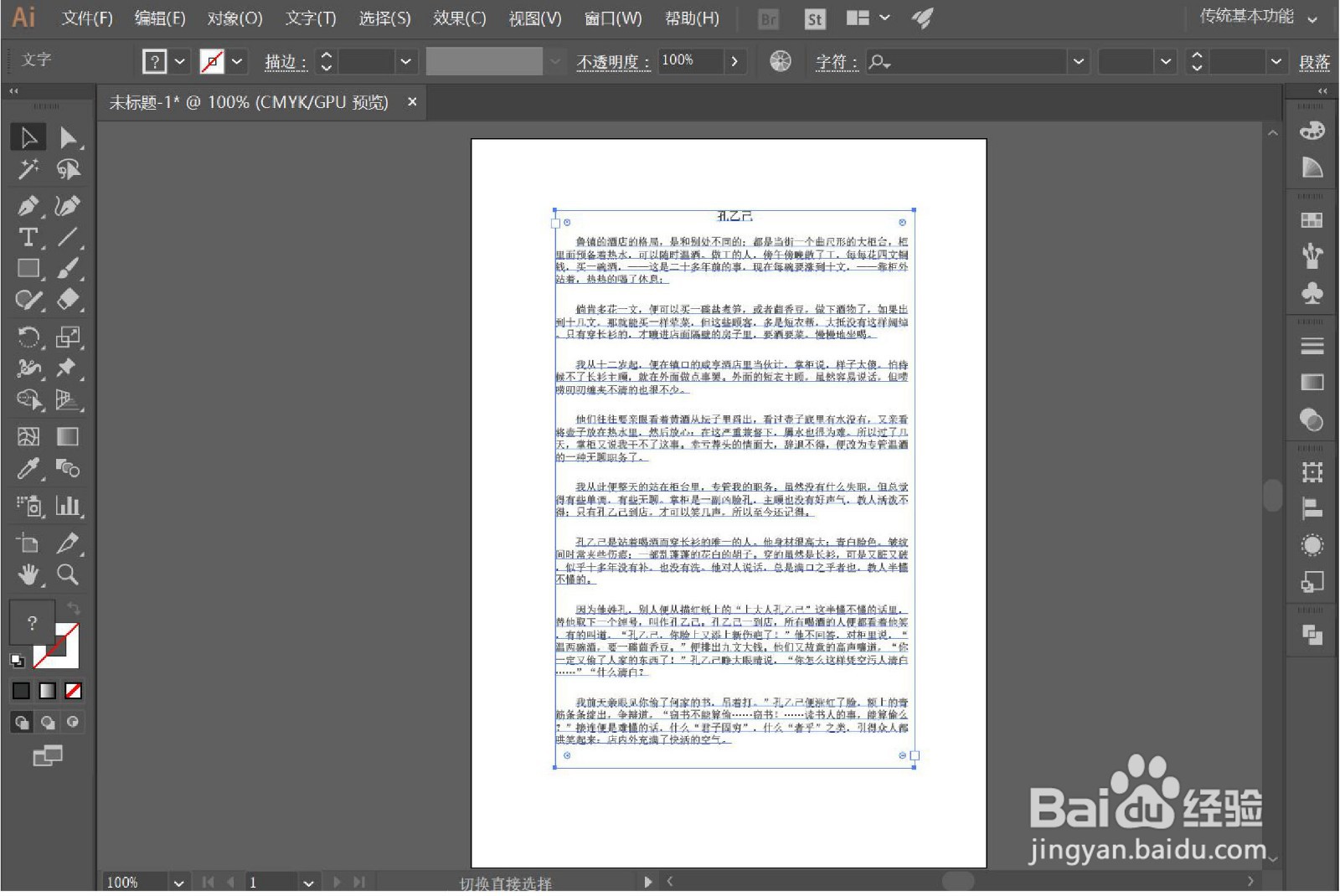This screenshot has width=1340, height=896.
Task: Select the Gradient tool
Action: (x=68, y=436)
